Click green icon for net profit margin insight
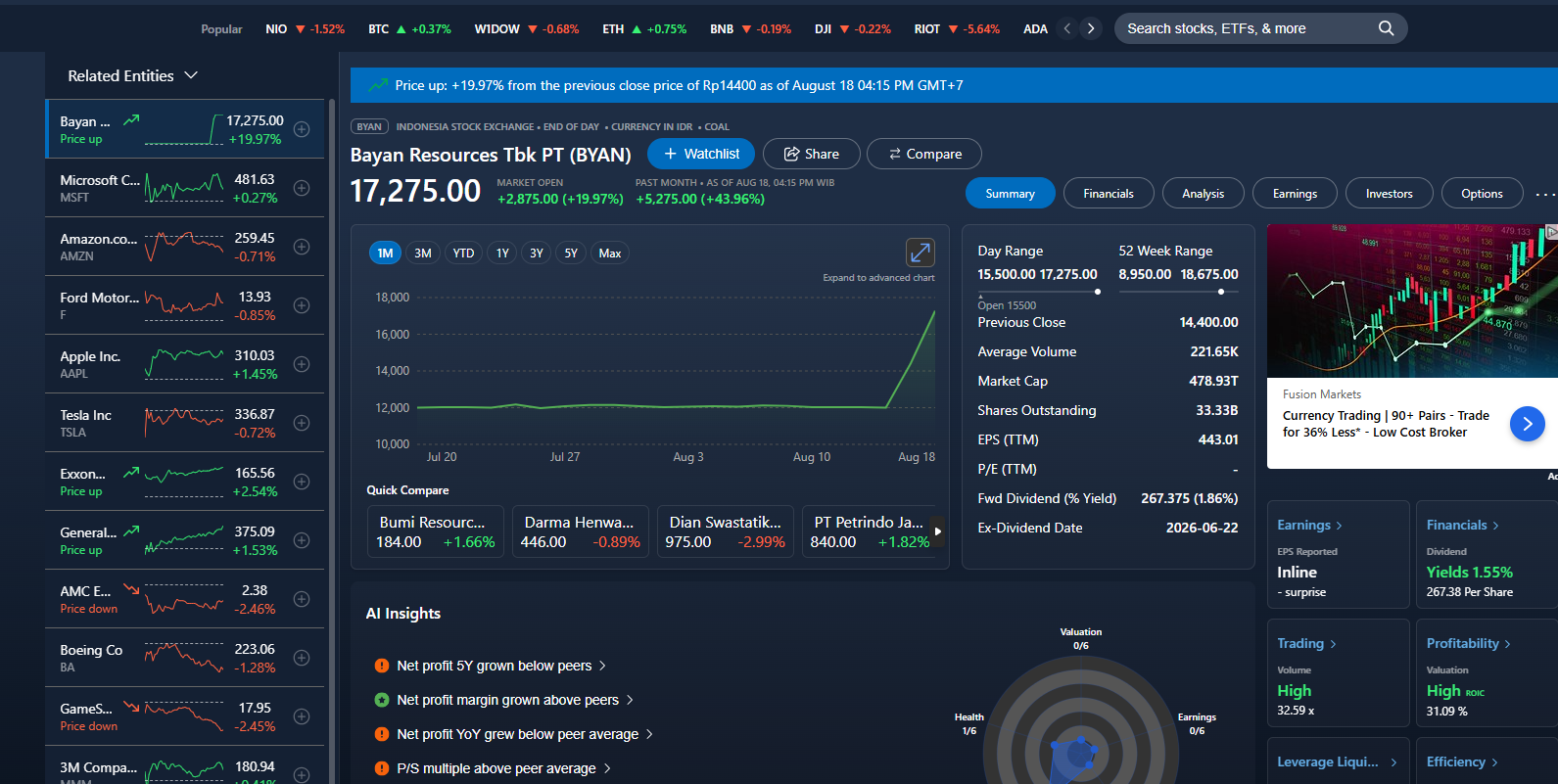Viewport: 1558px width, 784px height. [382, 700]
